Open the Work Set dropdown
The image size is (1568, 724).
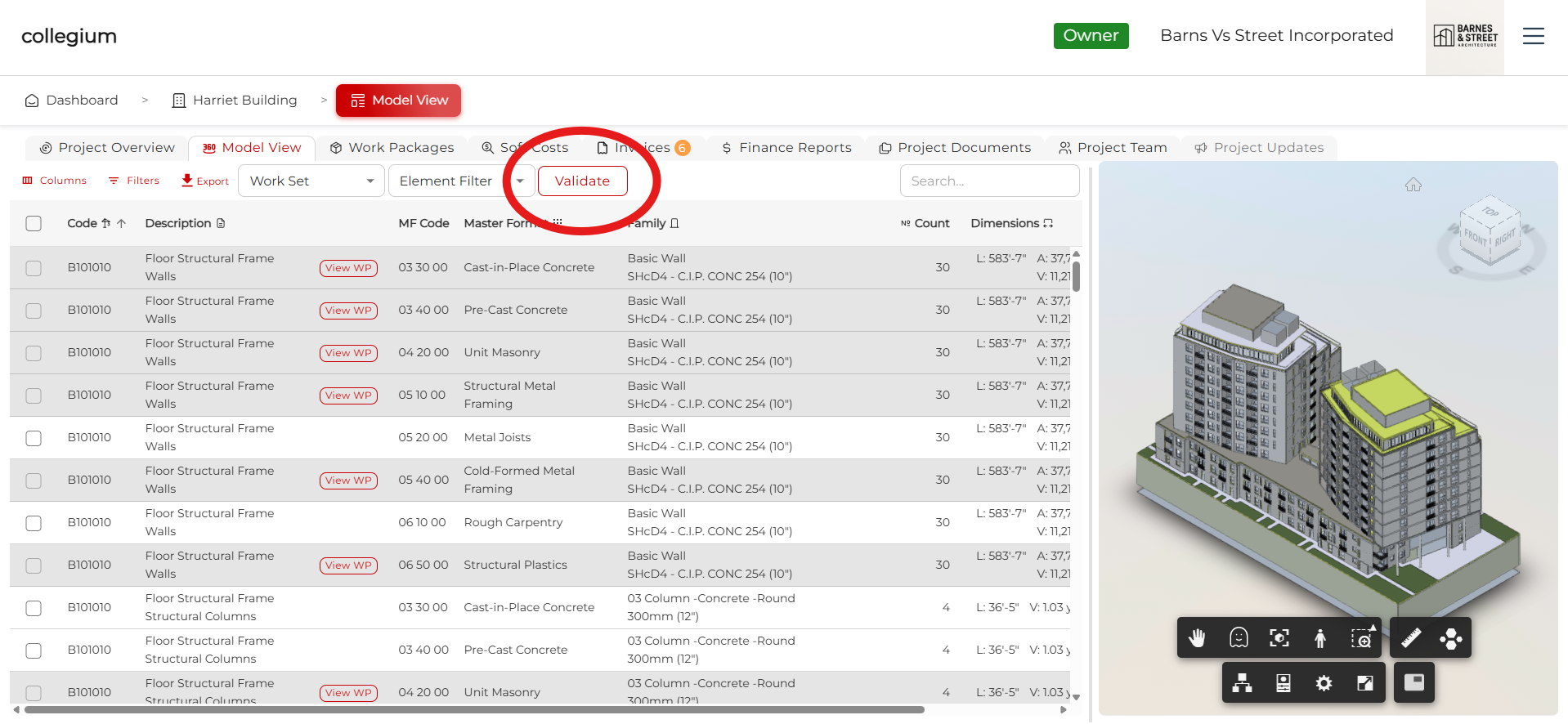tap(311, 181)
